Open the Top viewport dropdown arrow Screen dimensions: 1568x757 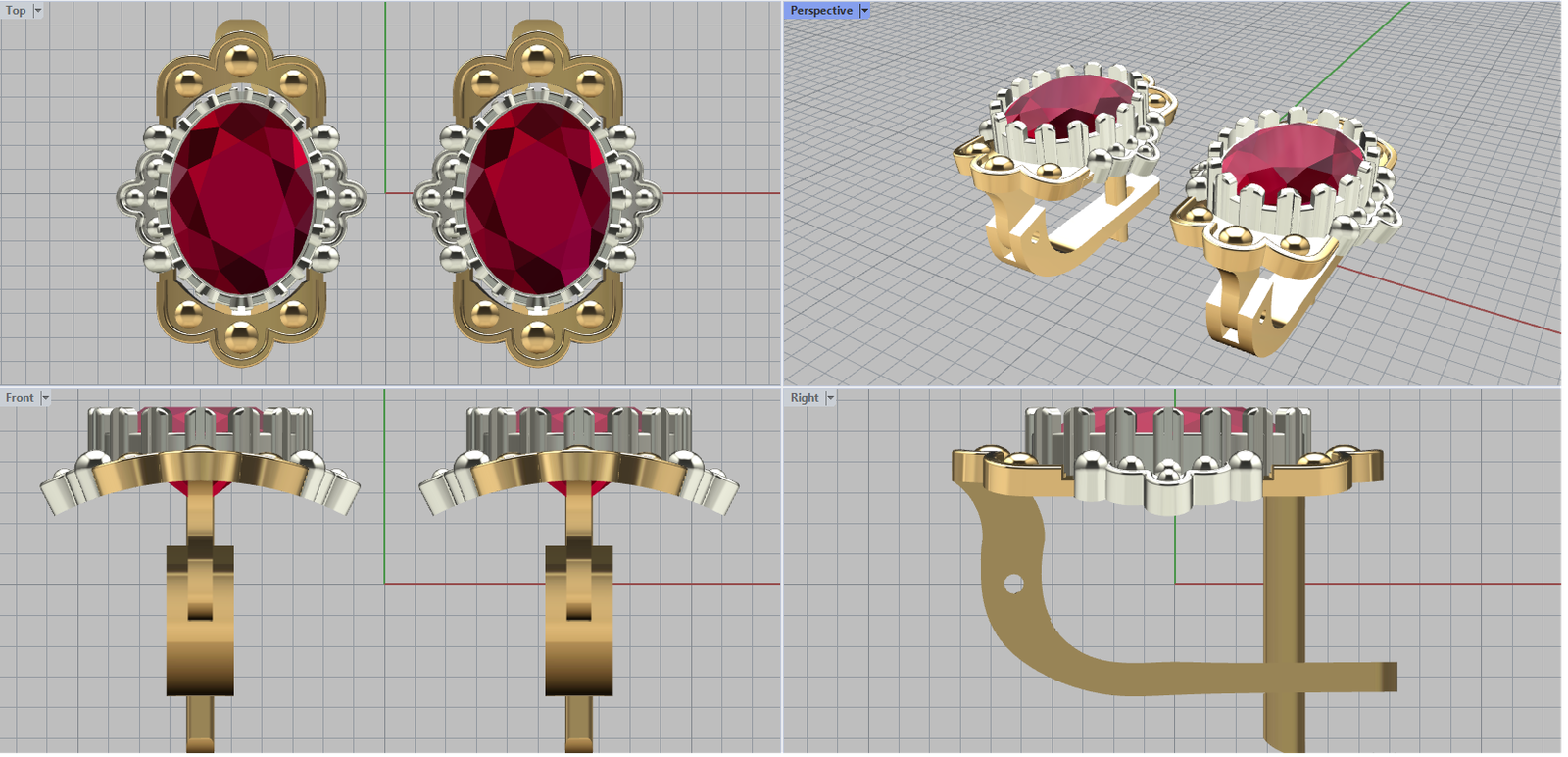38,11
